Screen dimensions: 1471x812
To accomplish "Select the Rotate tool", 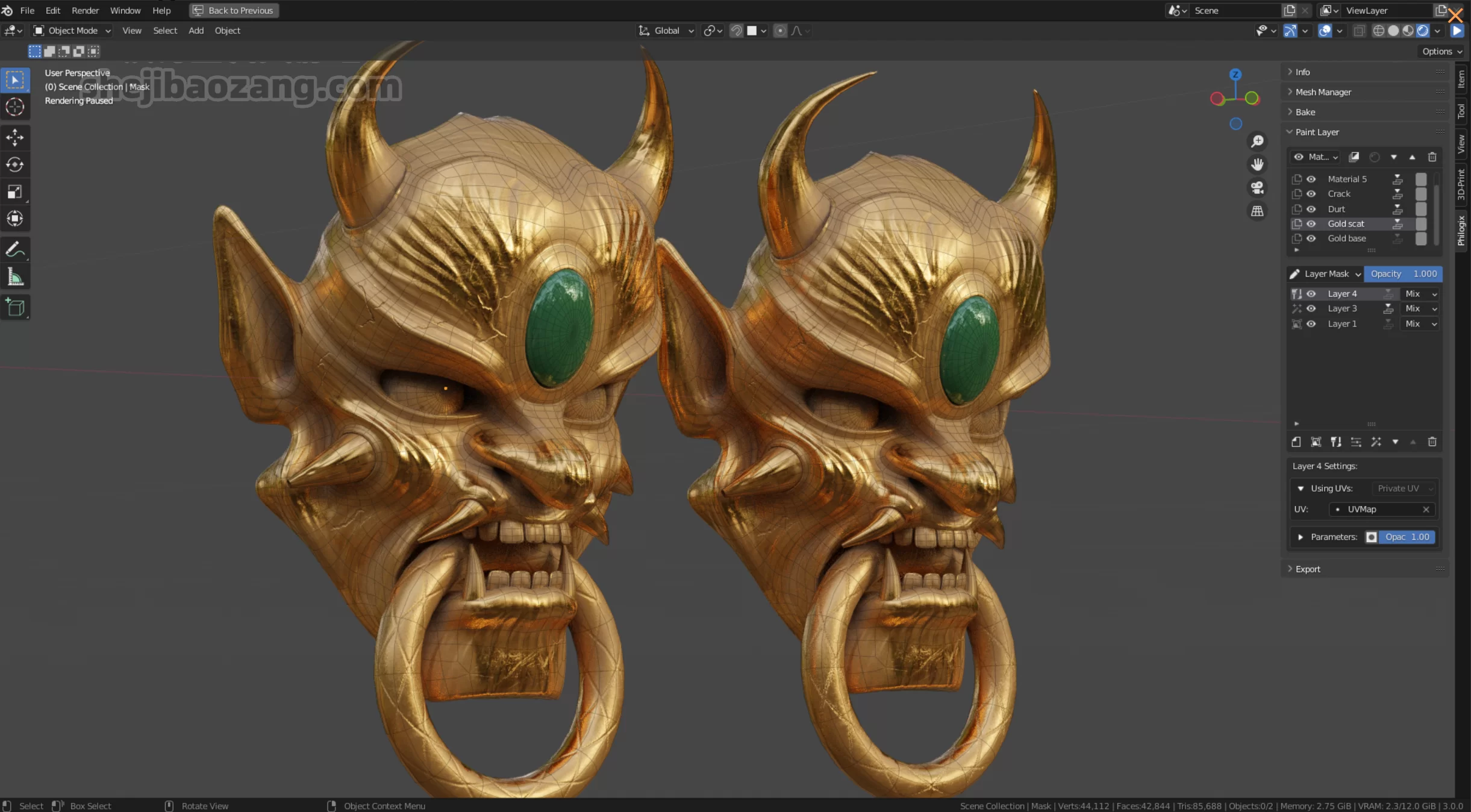I will (x=15, y=164).
